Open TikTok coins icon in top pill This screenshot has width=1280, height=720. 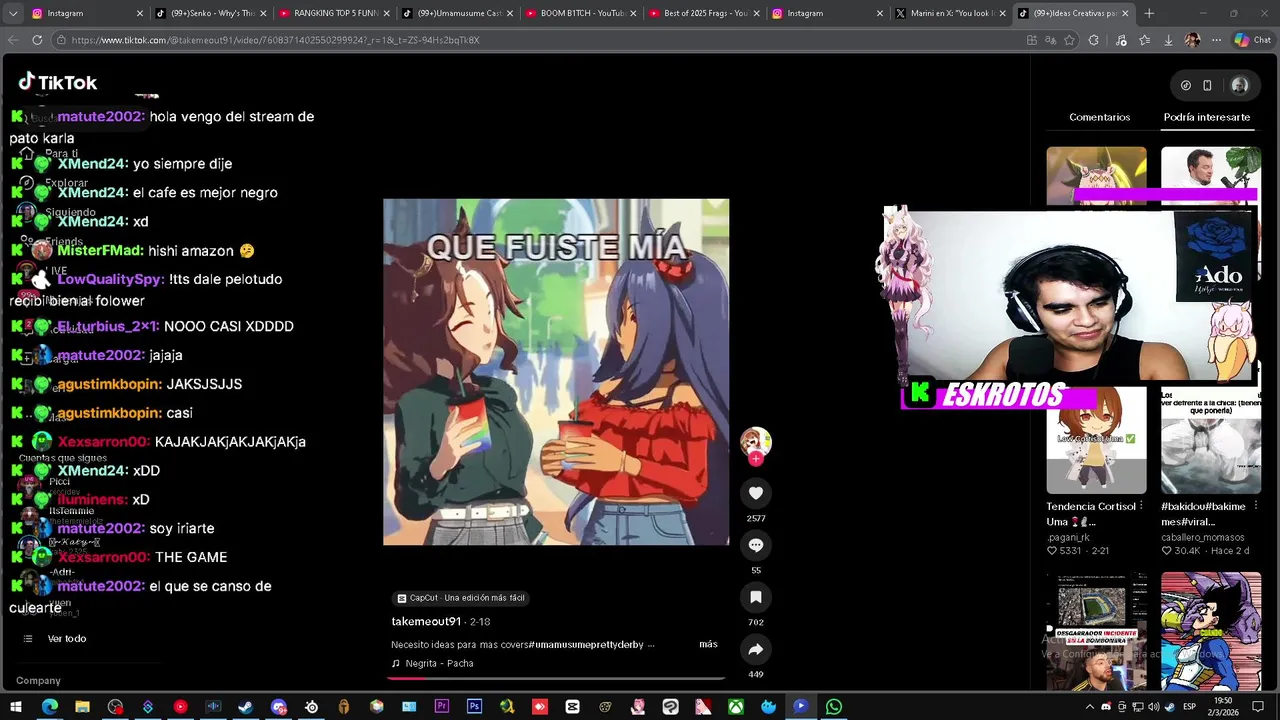1186,85
